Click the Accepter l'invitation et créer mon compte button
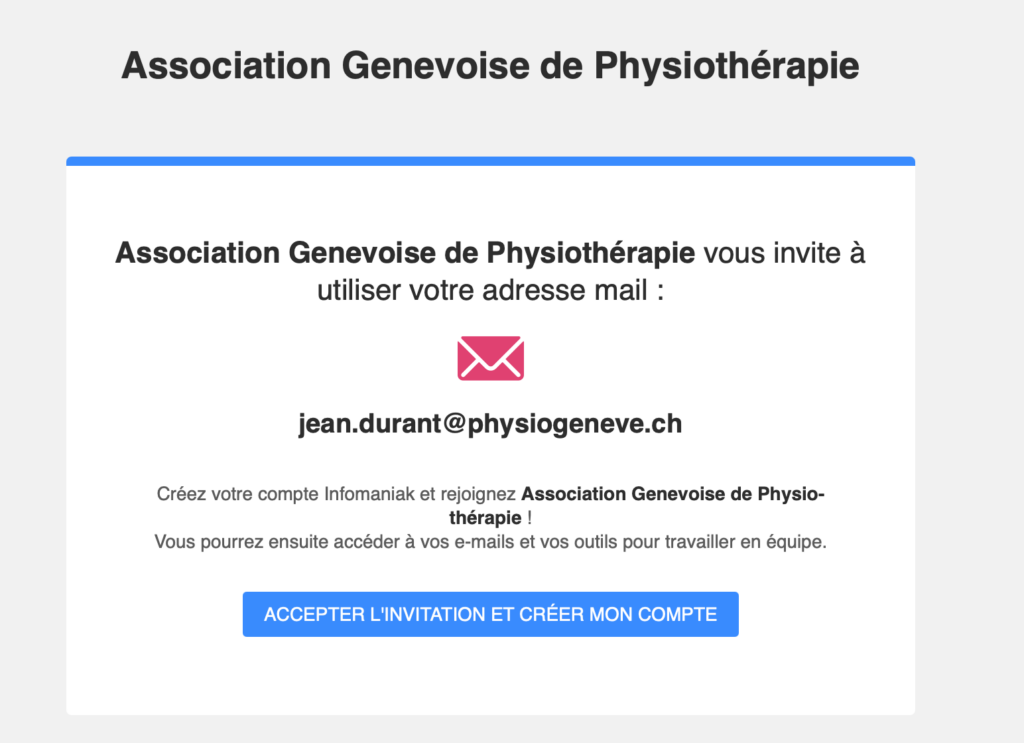 [x=490, y=614]
